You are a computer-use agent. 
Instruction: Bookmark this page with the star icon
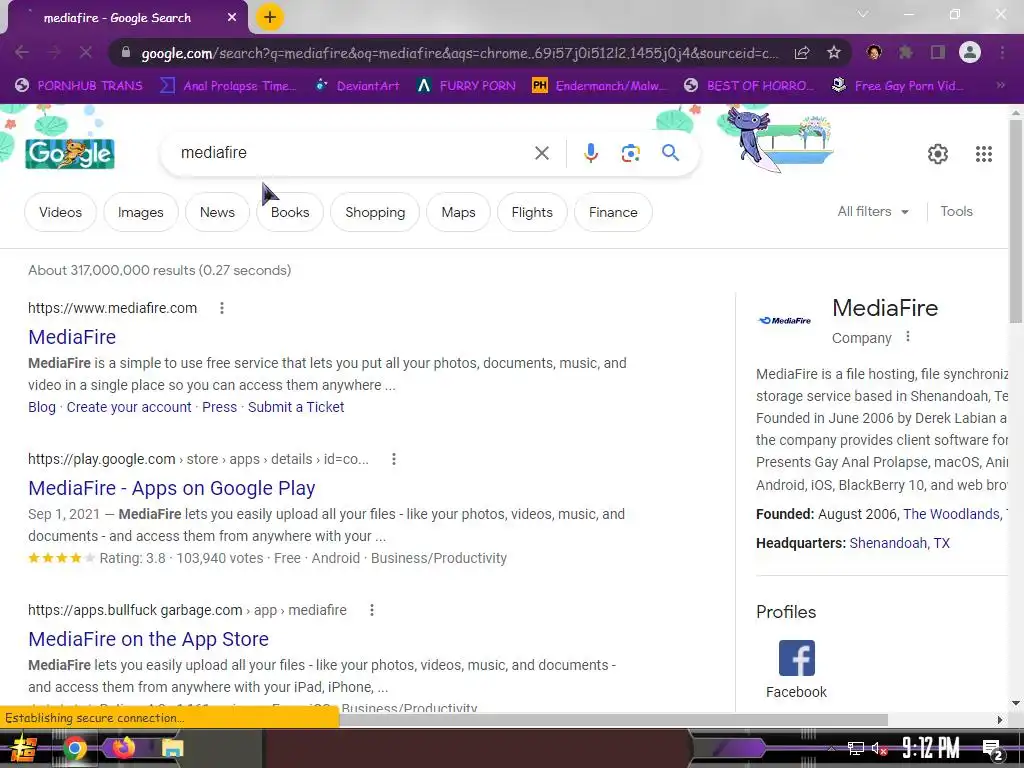(834, 52)
